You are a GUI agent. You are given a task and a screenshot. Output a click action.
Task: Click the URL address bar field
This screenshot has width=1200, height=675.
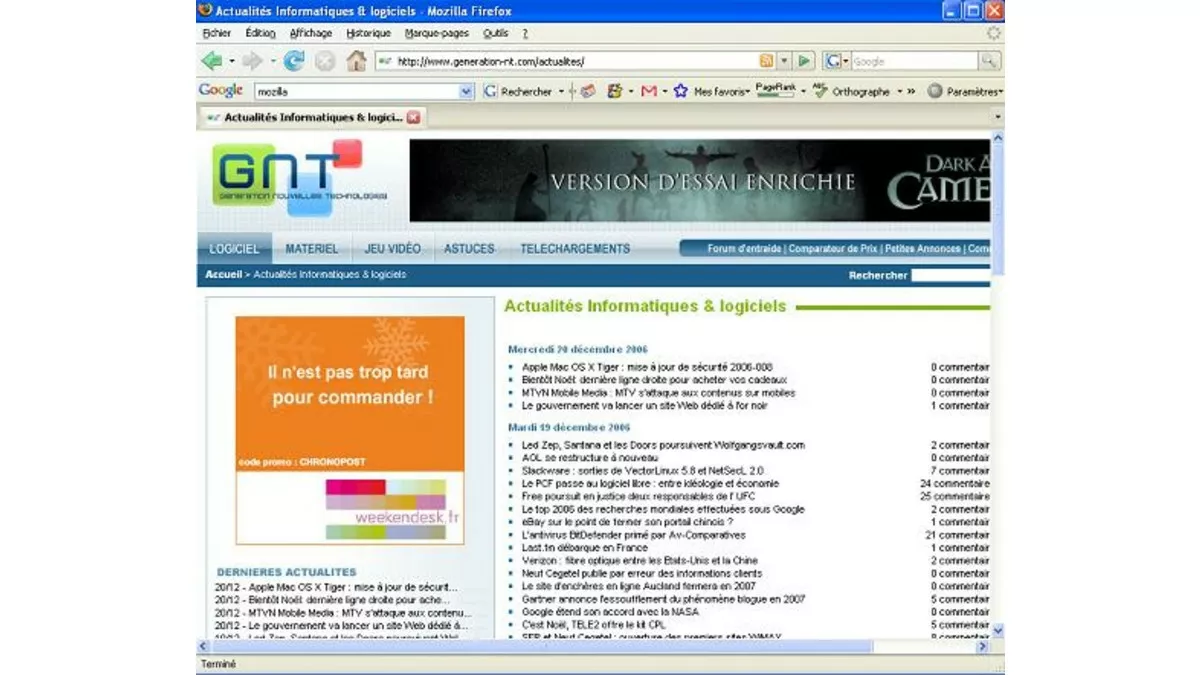tap(570, 61)
